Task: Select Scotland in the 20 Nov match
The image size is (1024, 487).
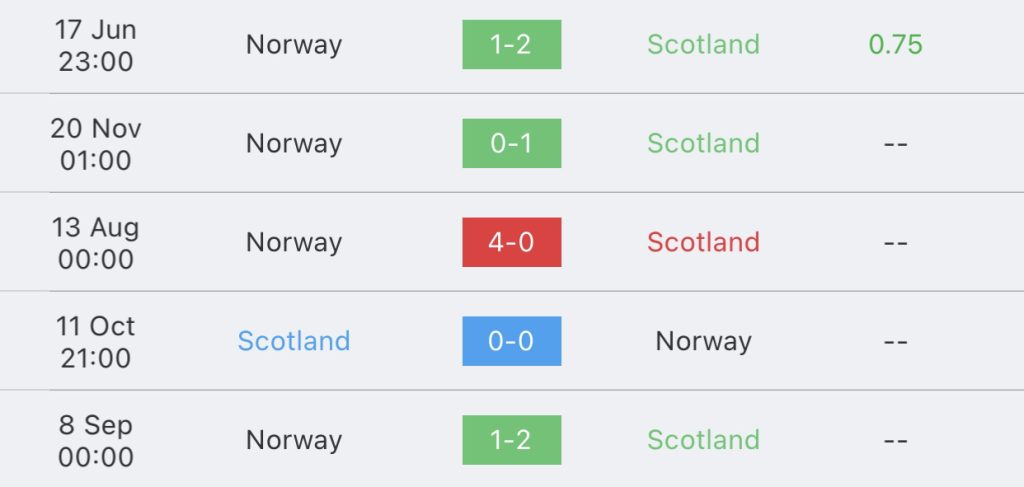Action: (x=703, y=144)
